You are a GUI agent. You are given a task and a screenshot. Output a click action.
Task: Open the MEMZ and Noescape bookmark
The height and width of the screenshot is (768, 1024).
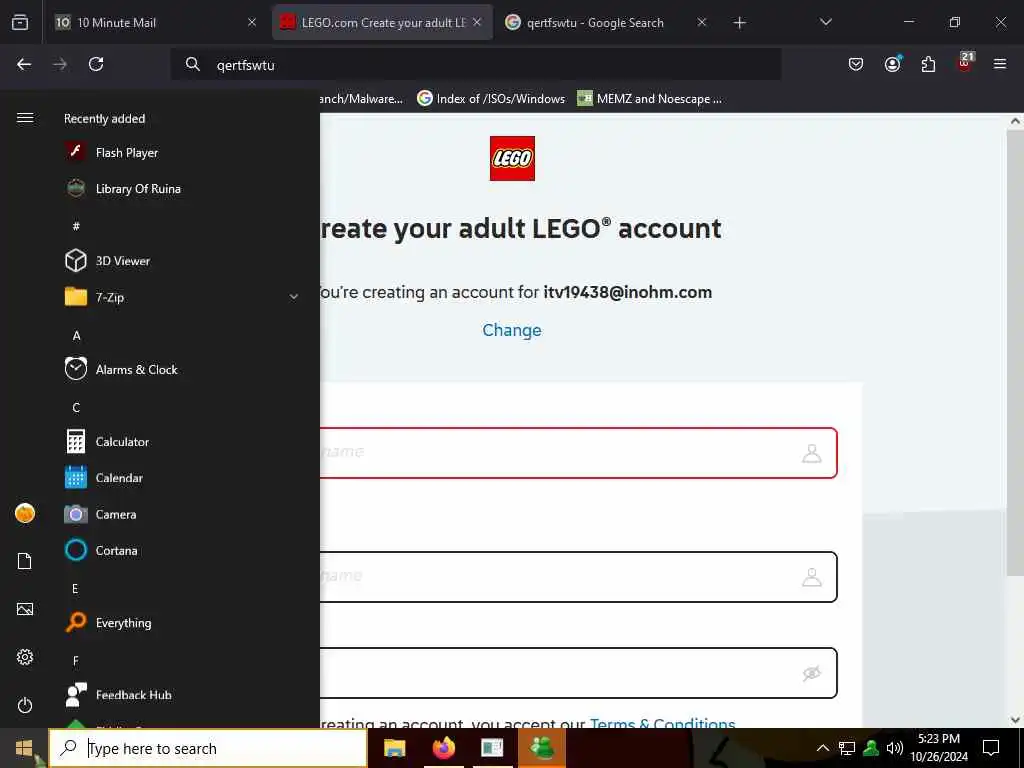pyautogui.click(x=650, y=99)
